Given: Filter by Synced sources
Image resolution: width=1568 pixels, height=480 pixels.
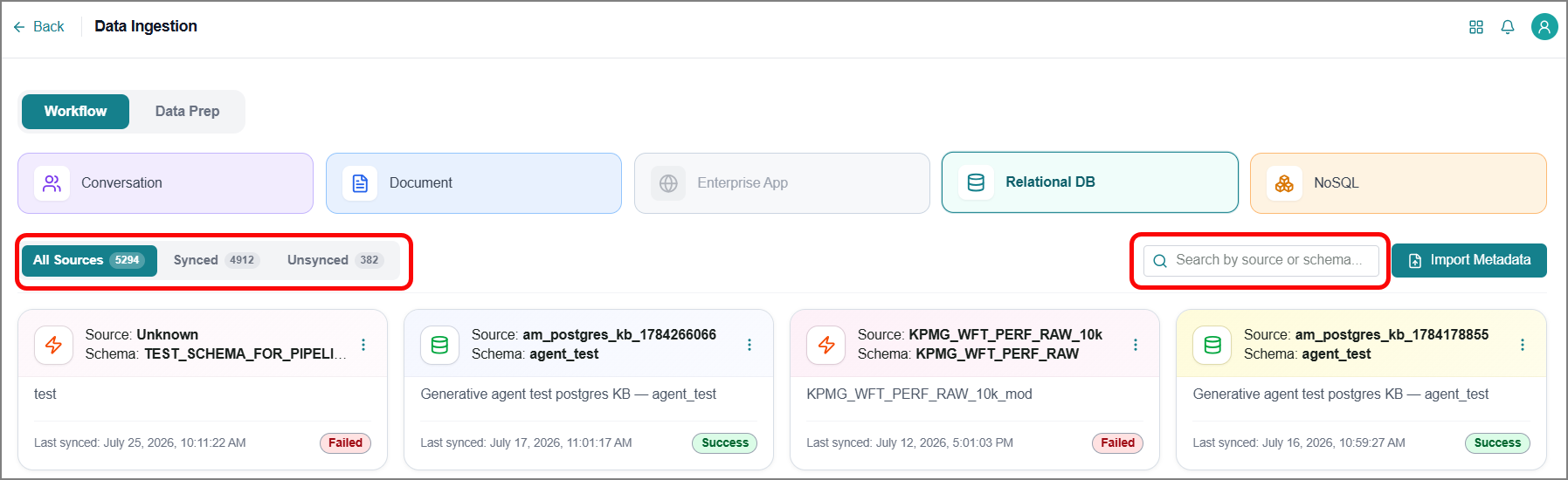Looking at the screenshot, I should [216, 260].
